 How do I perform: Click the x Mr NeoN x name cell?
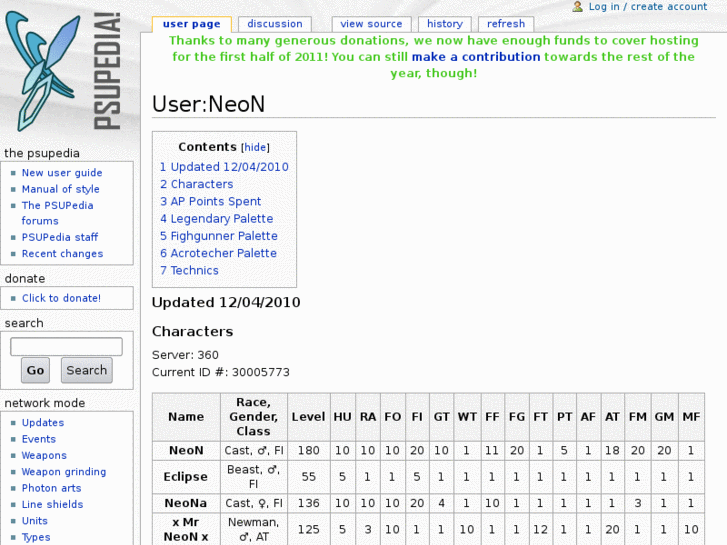pyautogui.click(x=186, y=529)
